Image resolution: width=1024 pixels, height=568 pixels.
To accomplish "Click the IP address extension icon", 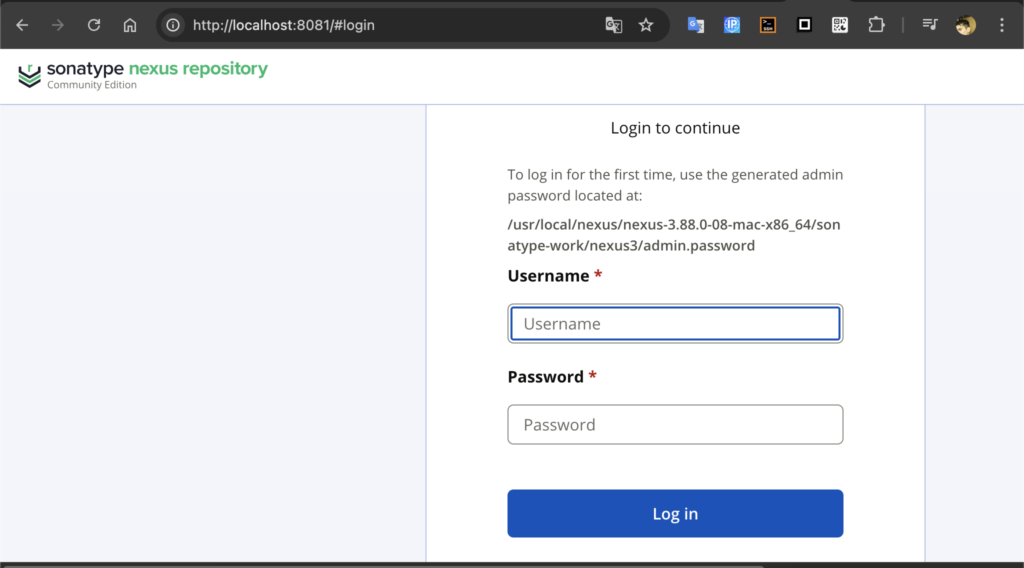I will 732,25.
